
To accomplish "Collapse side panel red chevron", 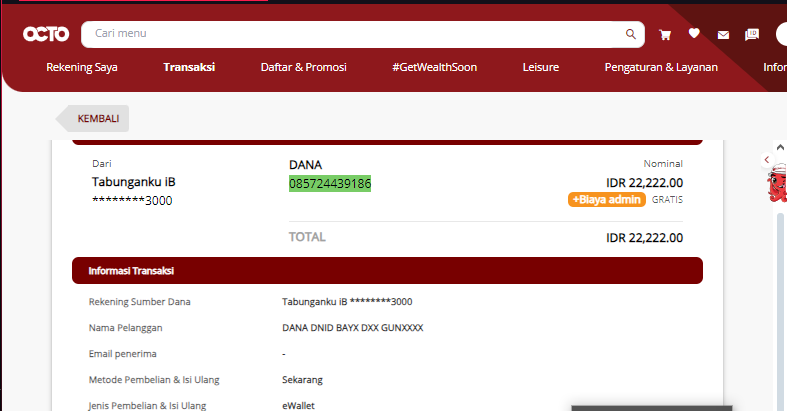I will coord(766,160).
